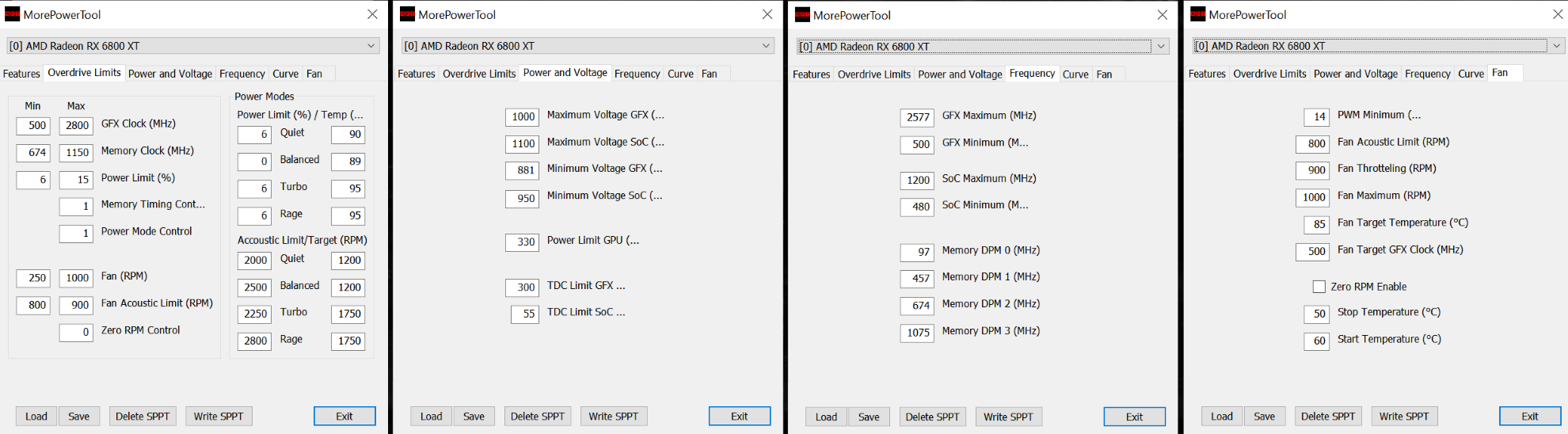The height and width of the screenshot is (434, 1568).
Task: Click Exit in the Frequency window
Action: pyautogui.click(x=1134, y=417)
